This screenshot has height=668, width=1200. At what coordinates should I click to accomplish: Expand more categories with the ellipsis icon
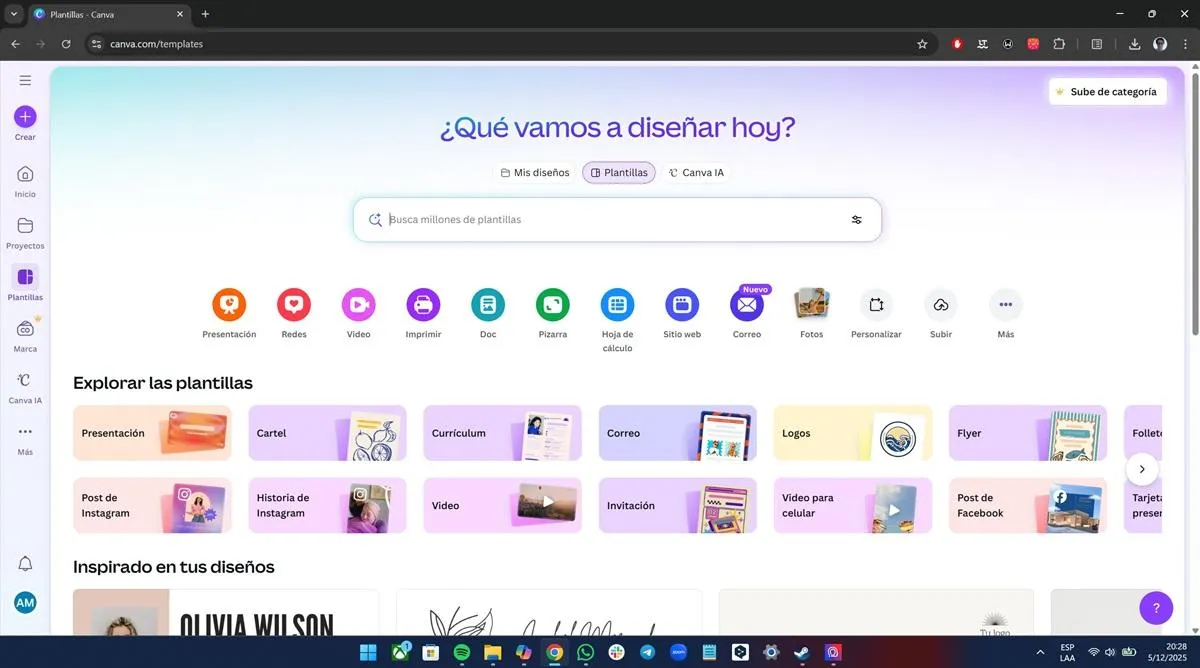pyautogui.click(x=1005, y=305)
